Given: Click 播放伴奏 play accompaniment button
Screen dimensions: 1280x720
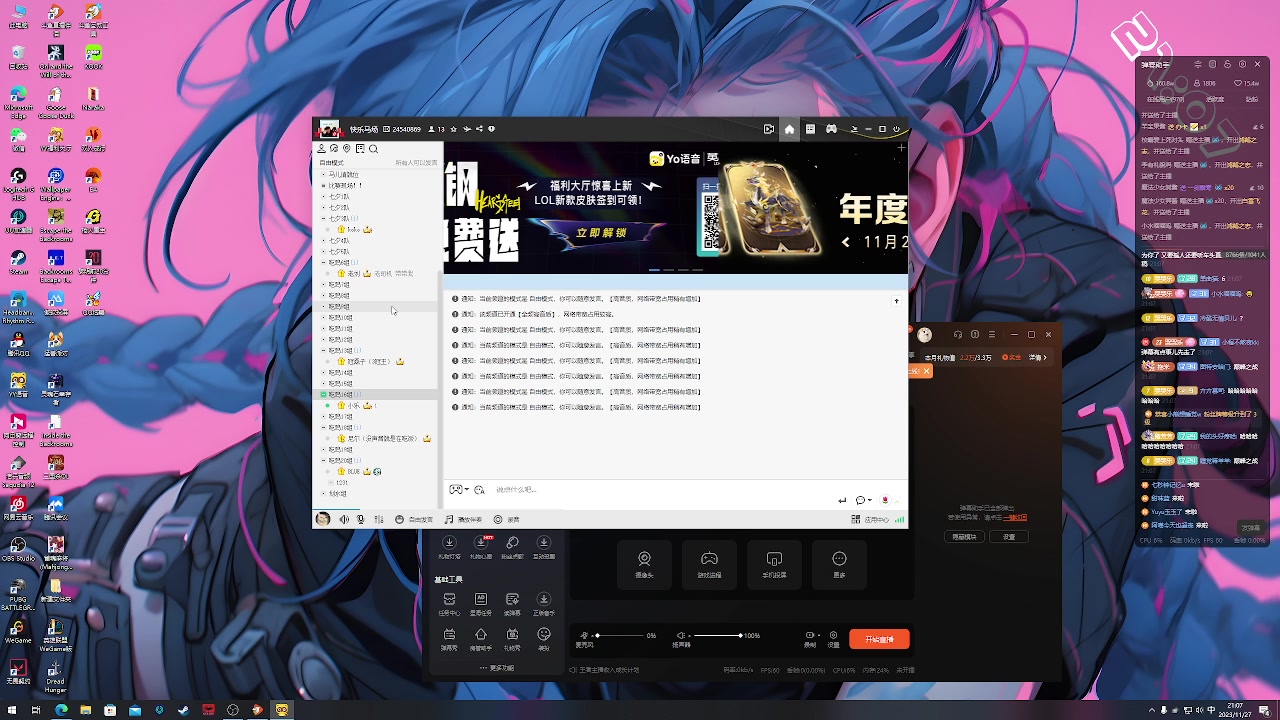Looking at the screenshot, I should pos(464,520).
